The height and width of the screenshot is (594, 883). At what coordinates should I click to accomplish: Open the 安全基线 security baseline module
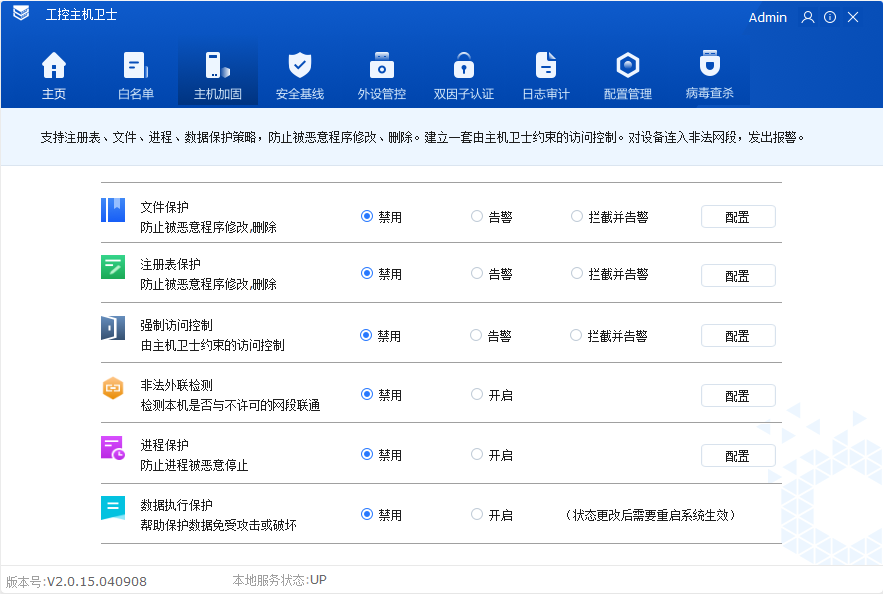tap(299, 72)
